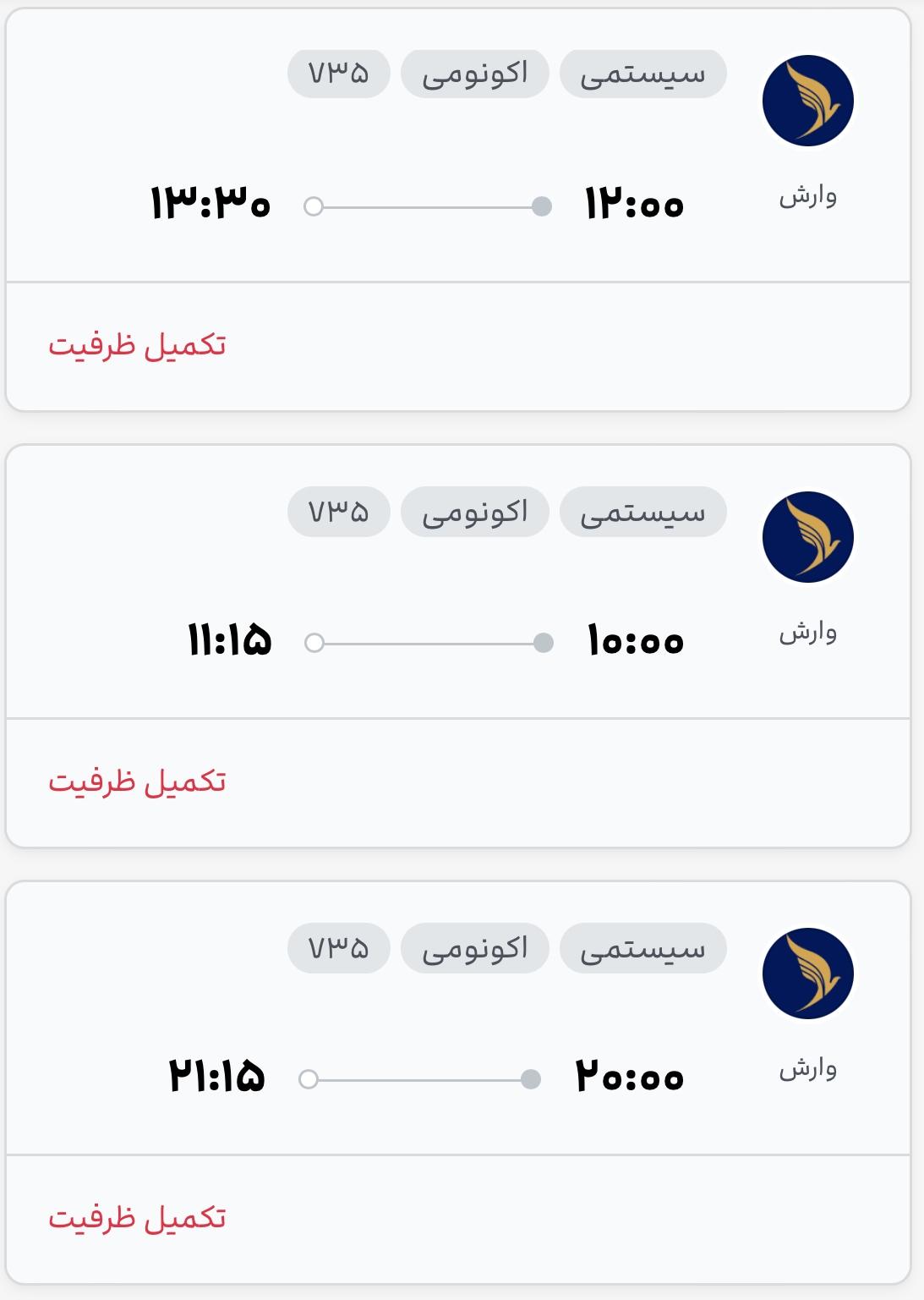This screenshot has width=924, height=1300.
Task: Tap the Varesh airline logo on the 20:00 flight
Action: pos(808,974)
